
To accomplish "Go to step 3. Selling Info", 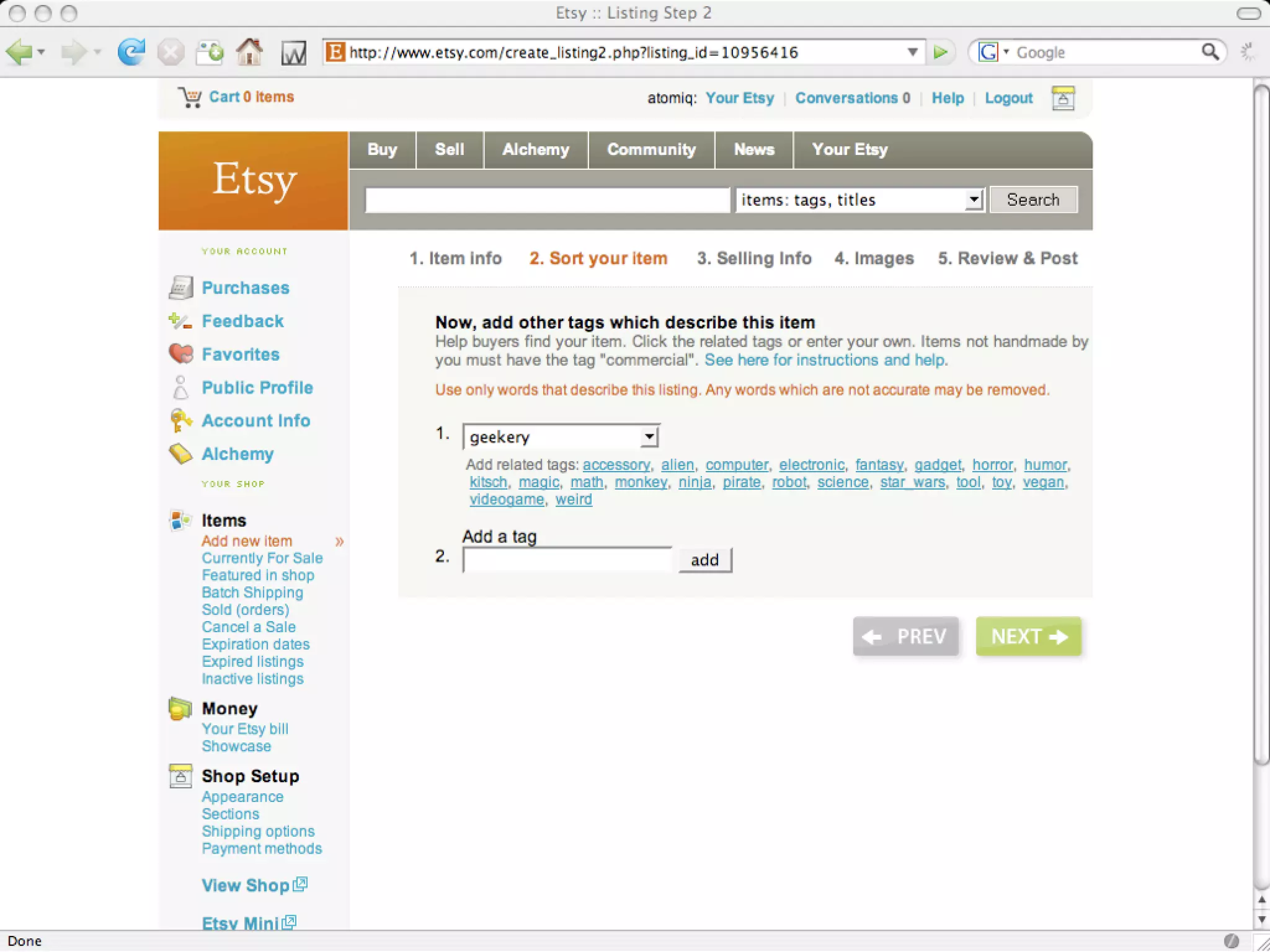I will tap(753, 258).
